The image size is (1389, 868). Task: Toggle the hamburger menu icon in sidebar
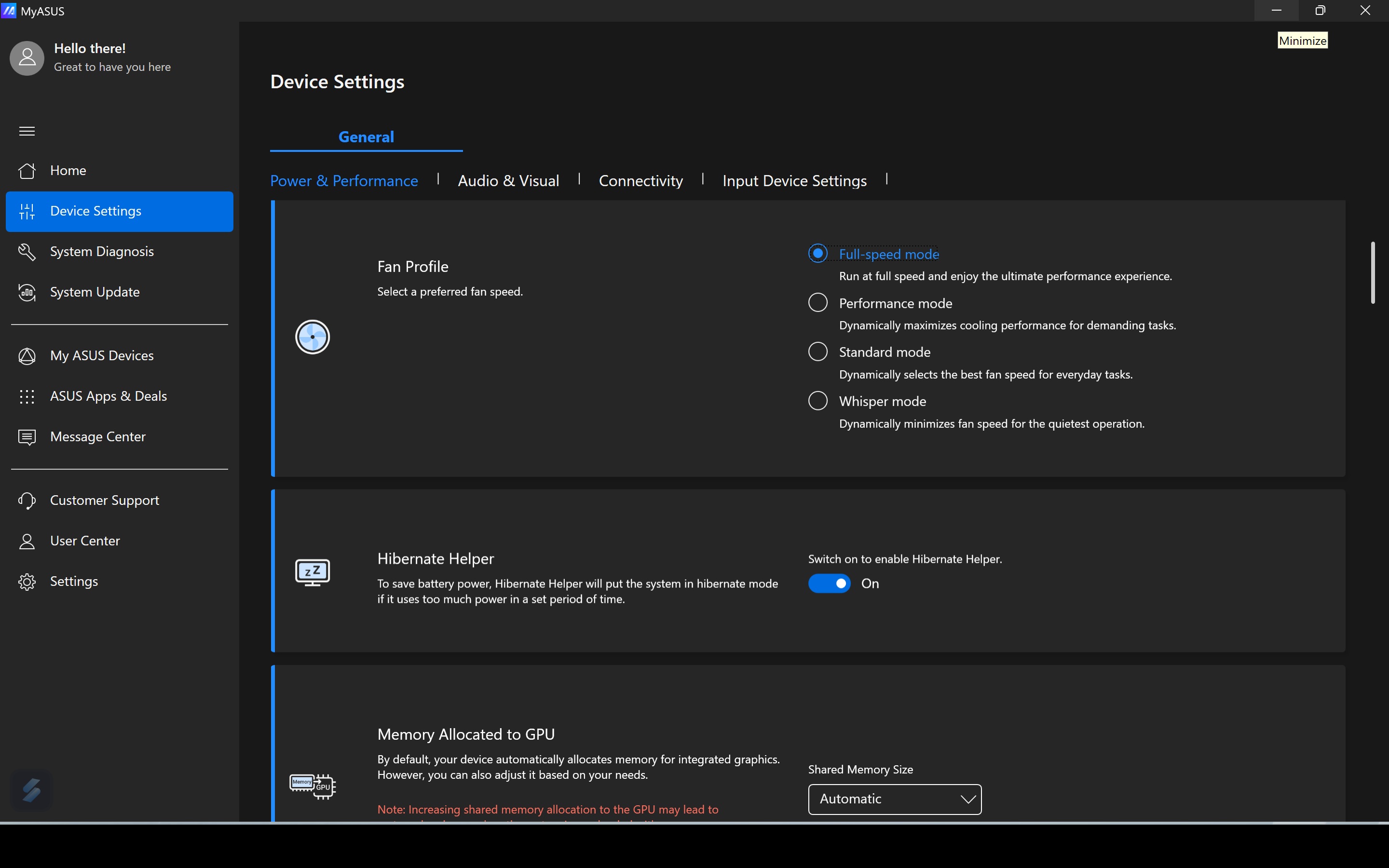click(x=27, y=132)
